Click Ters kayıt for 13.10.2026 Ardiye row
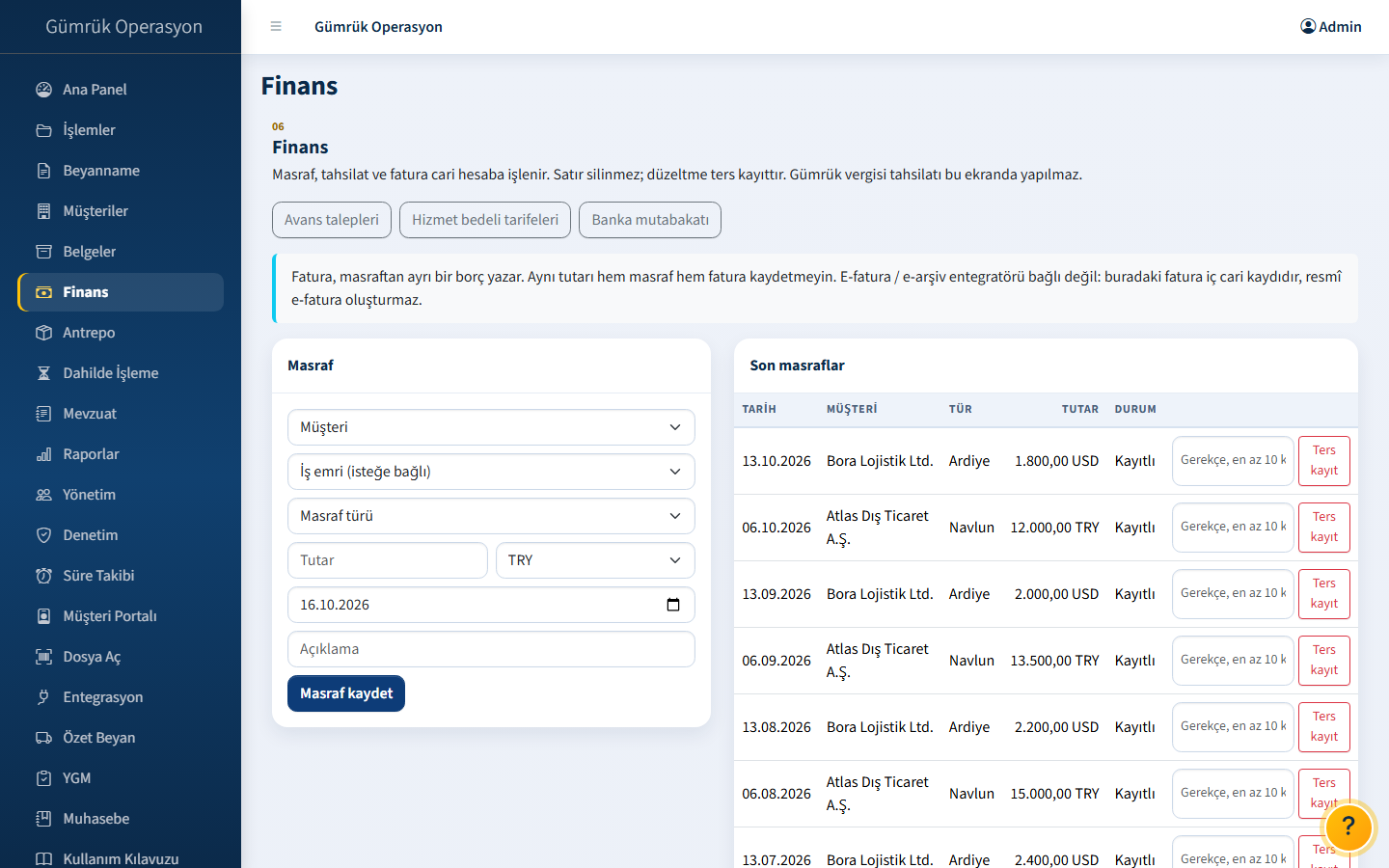Image resolution: width=1389 pixels, height=868 pixels. click(x=1324, y=461)
